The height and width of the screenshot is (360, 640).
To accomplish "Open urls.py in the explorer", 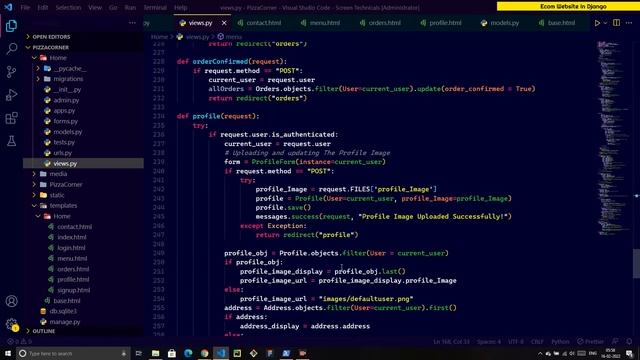I will (x=62, y=153).
